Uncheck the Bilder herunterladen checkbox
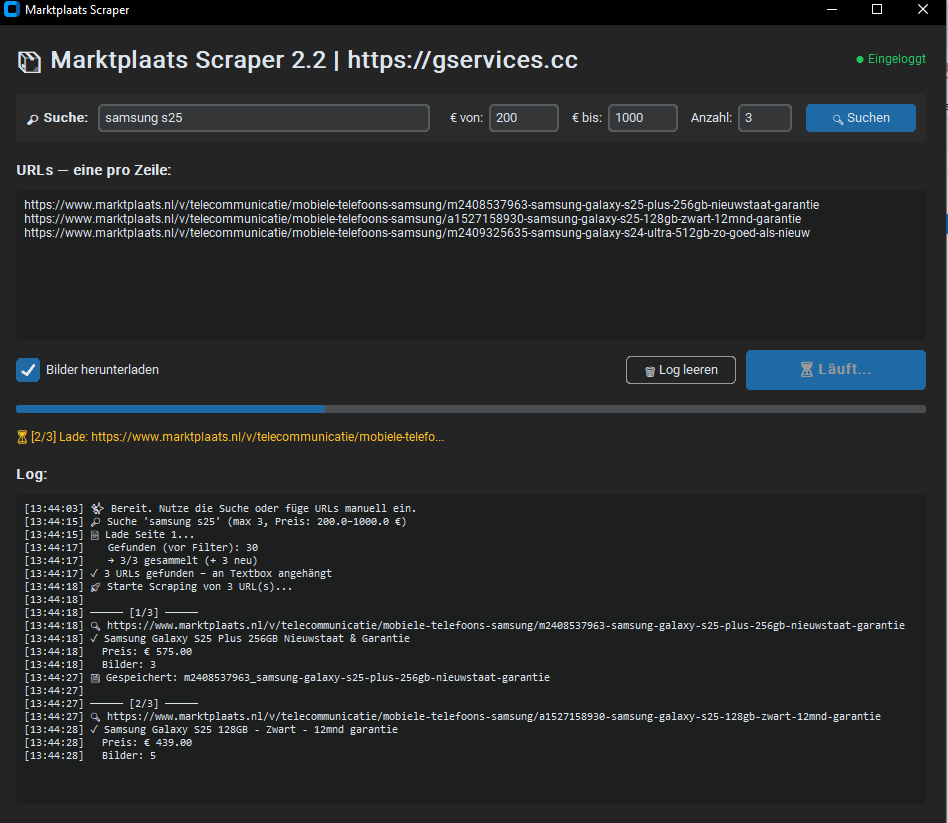The width and height of the screenshot is (948, 823). [28, 370]
